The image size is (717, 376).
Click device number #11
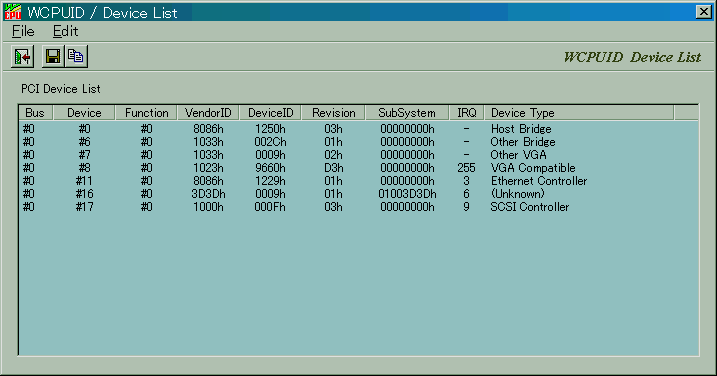click(84, 181)
